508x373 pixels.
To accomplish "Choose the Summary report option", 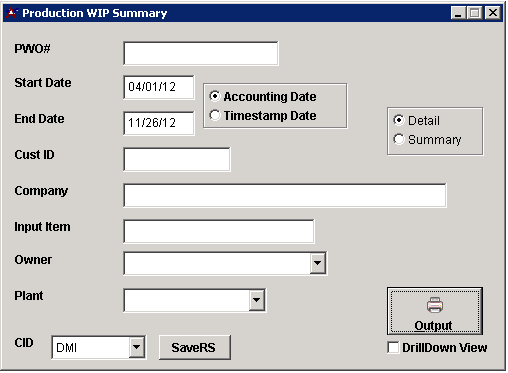I will pyautogui.click(x=399, y=139).
